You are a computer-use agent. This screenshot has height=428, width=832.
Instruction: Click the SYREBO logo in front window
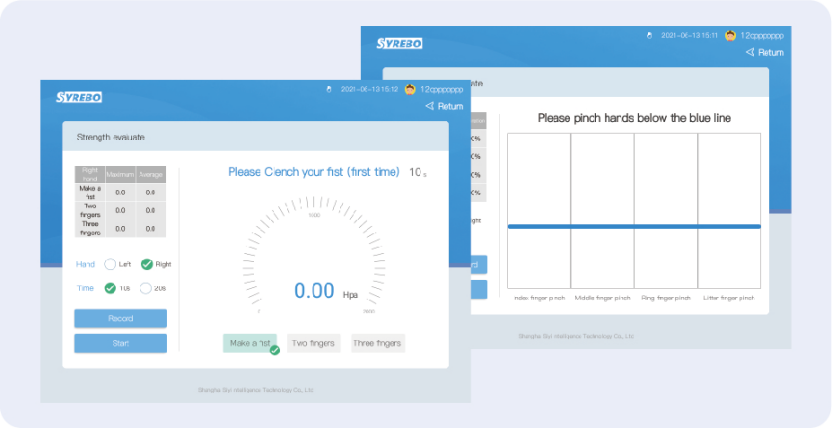[79, 97]
